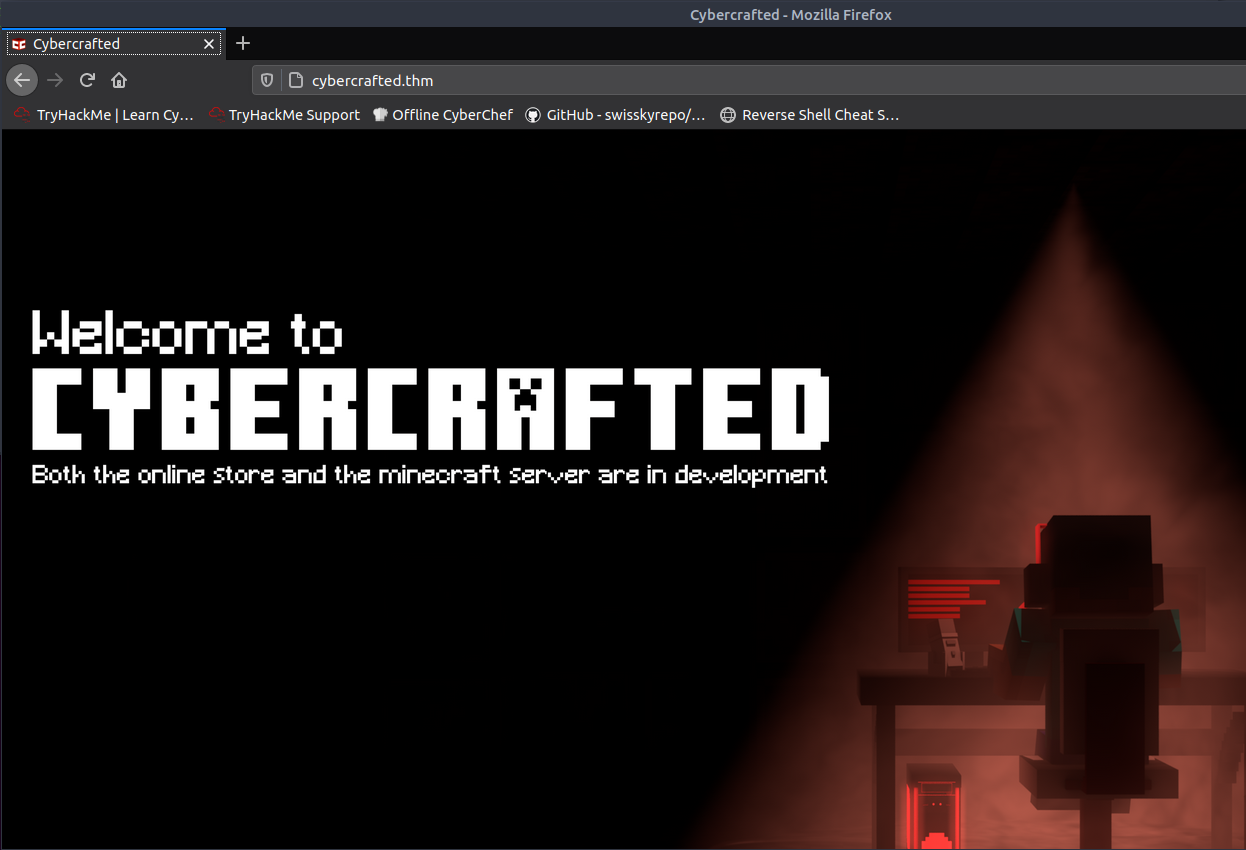The image size is (1246, 850).
Task: Open Reverse Shell Cheat Sheet bookmark
Action: click(810, 115)
